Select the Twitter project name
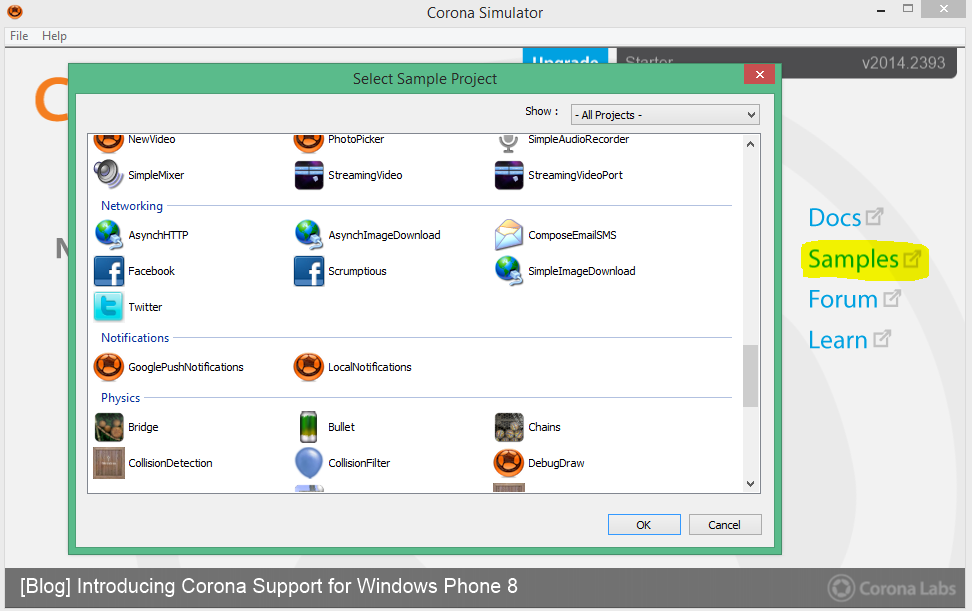The width and height of the screenshot is (972, 611). pos(145,307)
